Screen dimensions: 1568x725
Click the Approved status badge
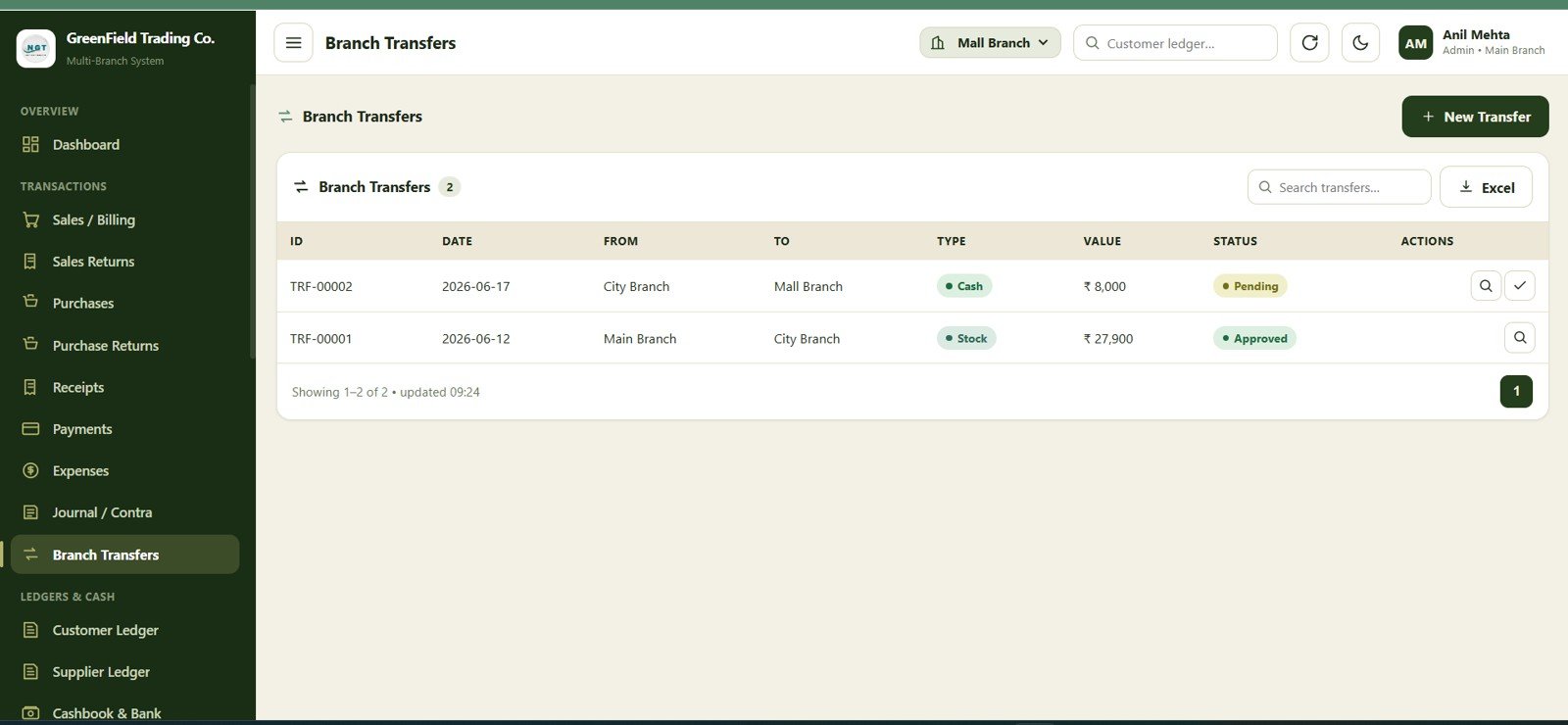point(1254,338)
